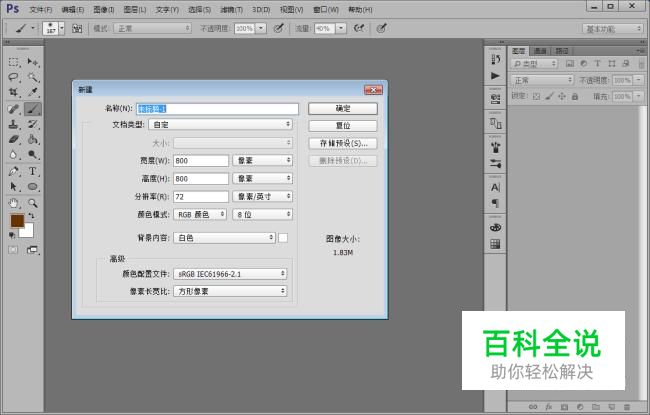Switch to the 通道 channels tab
Screen dimensions: 650x415
pos(540,51)
